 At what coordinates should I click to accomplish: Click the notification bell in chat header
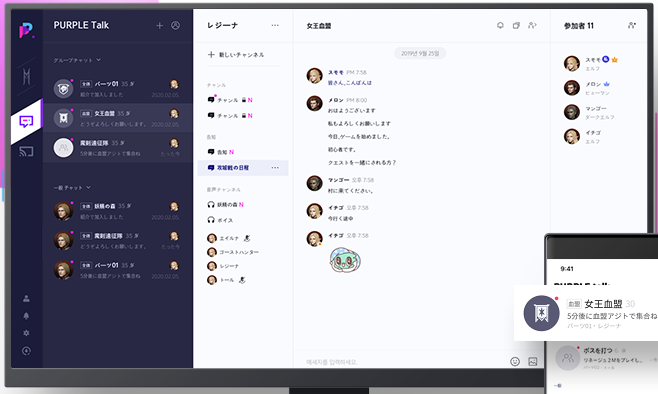(500, 26)
